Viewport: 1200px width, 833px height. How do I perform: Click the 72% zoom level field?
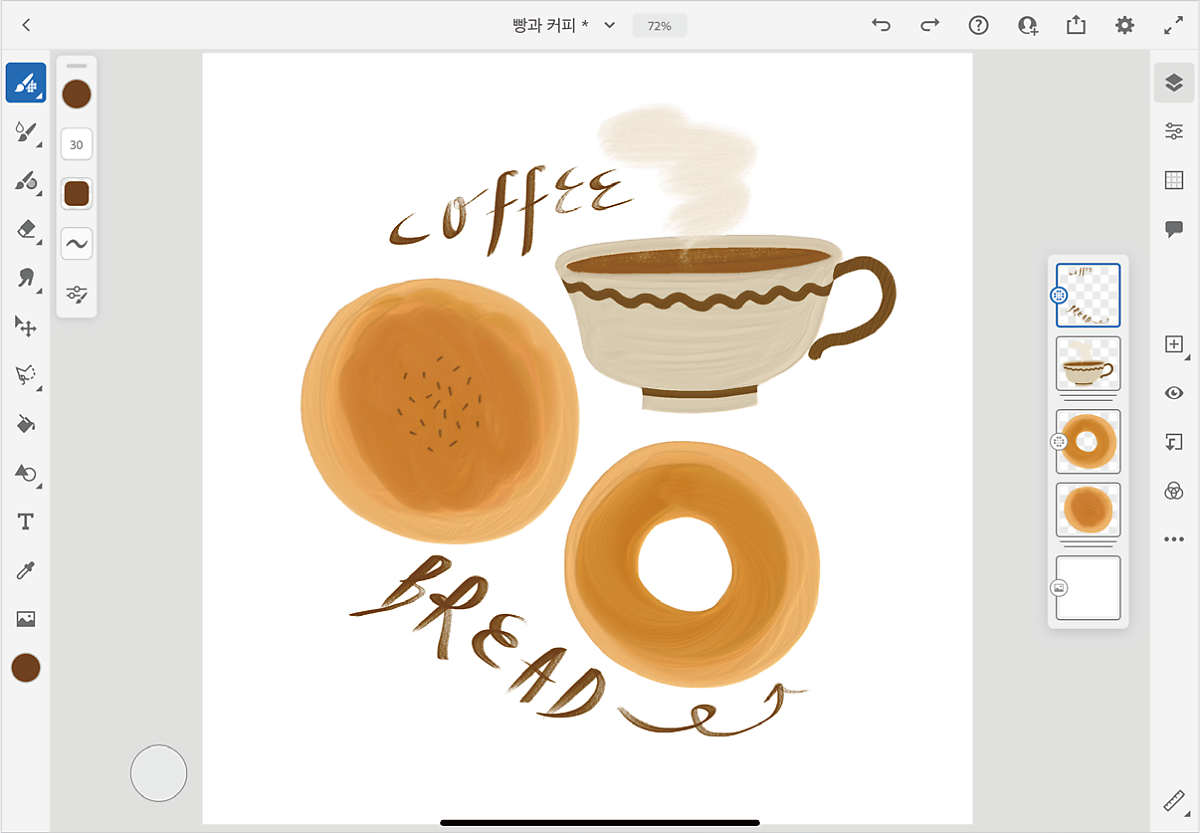(659, 26)
